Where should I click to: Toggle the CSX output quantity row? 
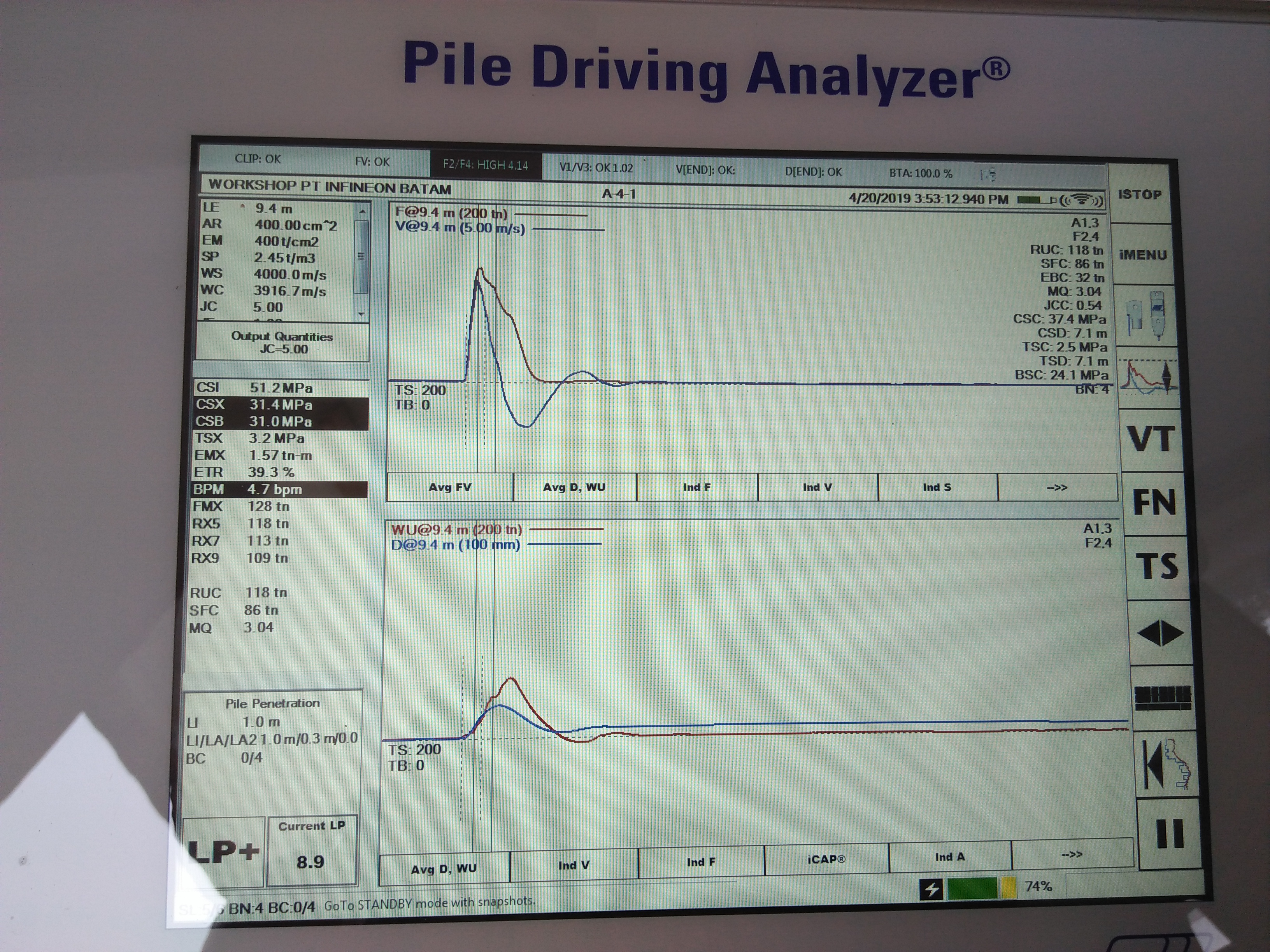click(x=281, y=404)
